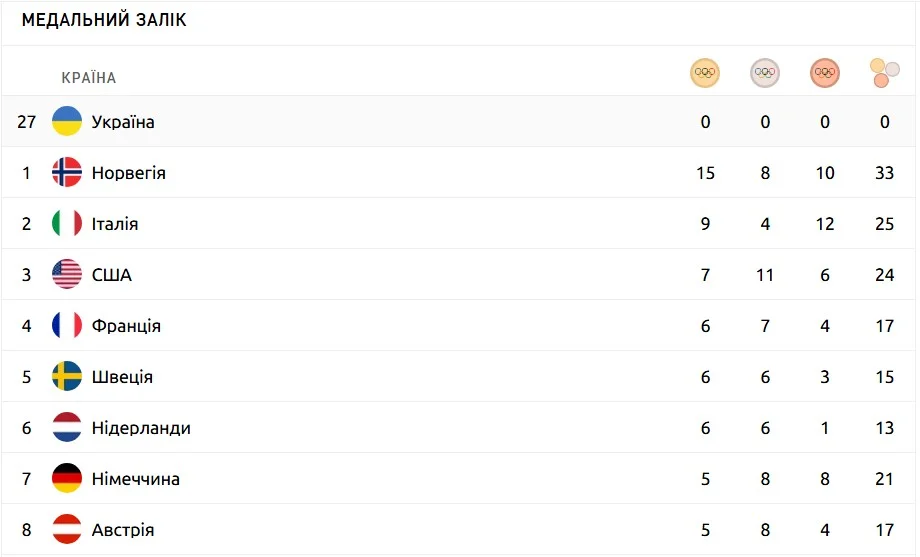
Task: Click the USA flag icon
Action: pos(67,275)
